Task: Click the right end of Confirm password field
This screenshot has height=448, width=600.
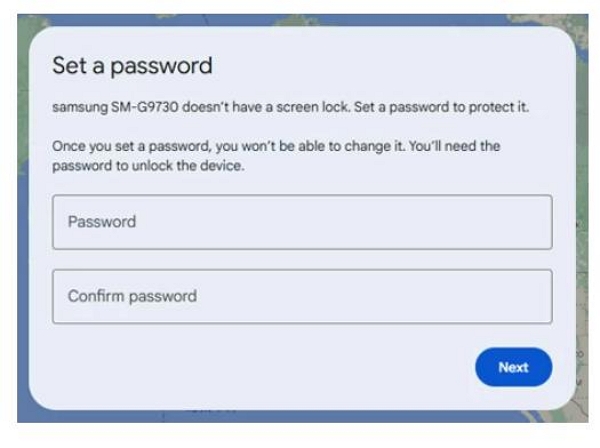Action: (530, 296)
